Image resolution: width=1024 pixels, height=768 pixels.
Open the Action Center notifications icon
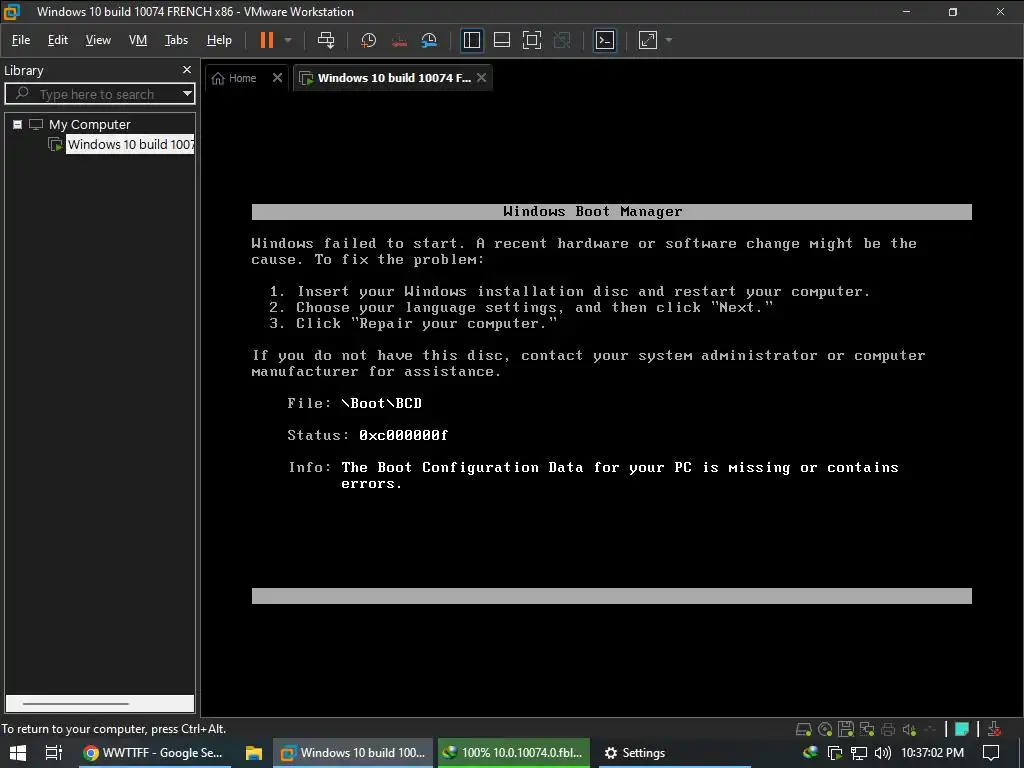click(991, 753)
